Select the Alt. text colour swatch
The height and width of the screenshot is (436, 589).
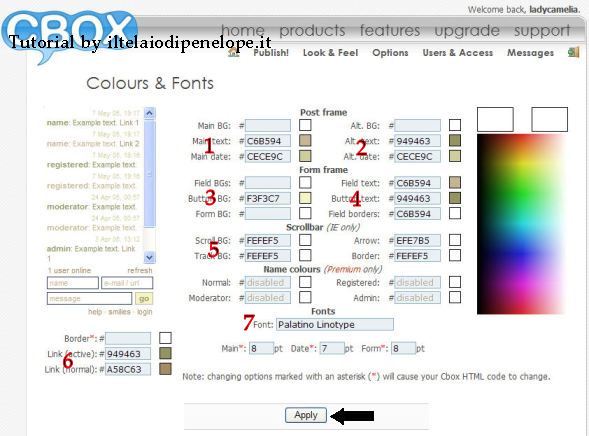pos(455,140)
